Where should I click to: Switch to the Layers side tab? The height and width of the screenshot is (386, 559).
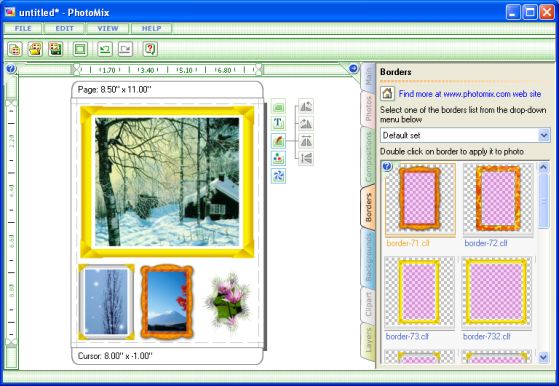[x=368, y=341]
